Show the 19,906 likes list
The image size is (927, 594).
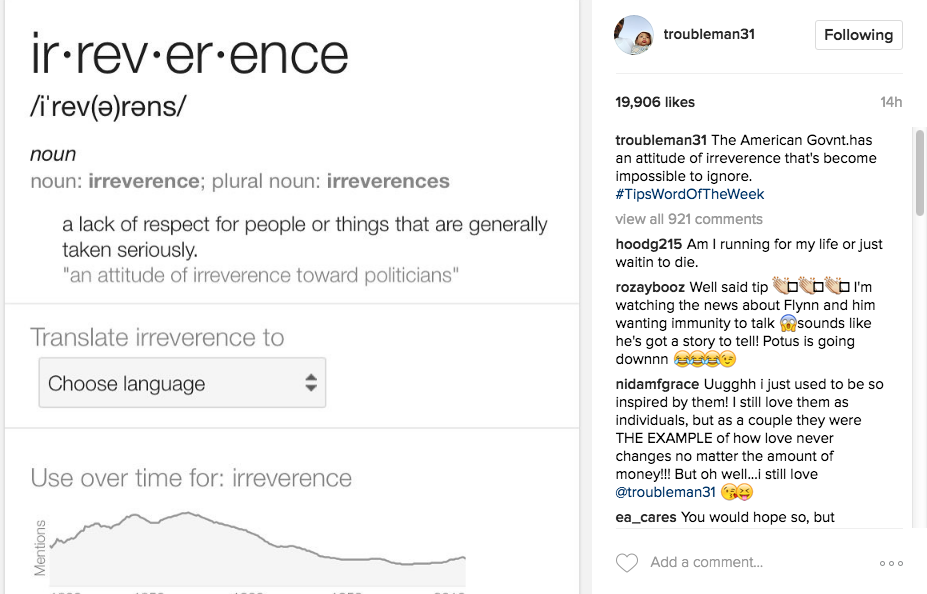pyautogui.click(x=655, y=102)
